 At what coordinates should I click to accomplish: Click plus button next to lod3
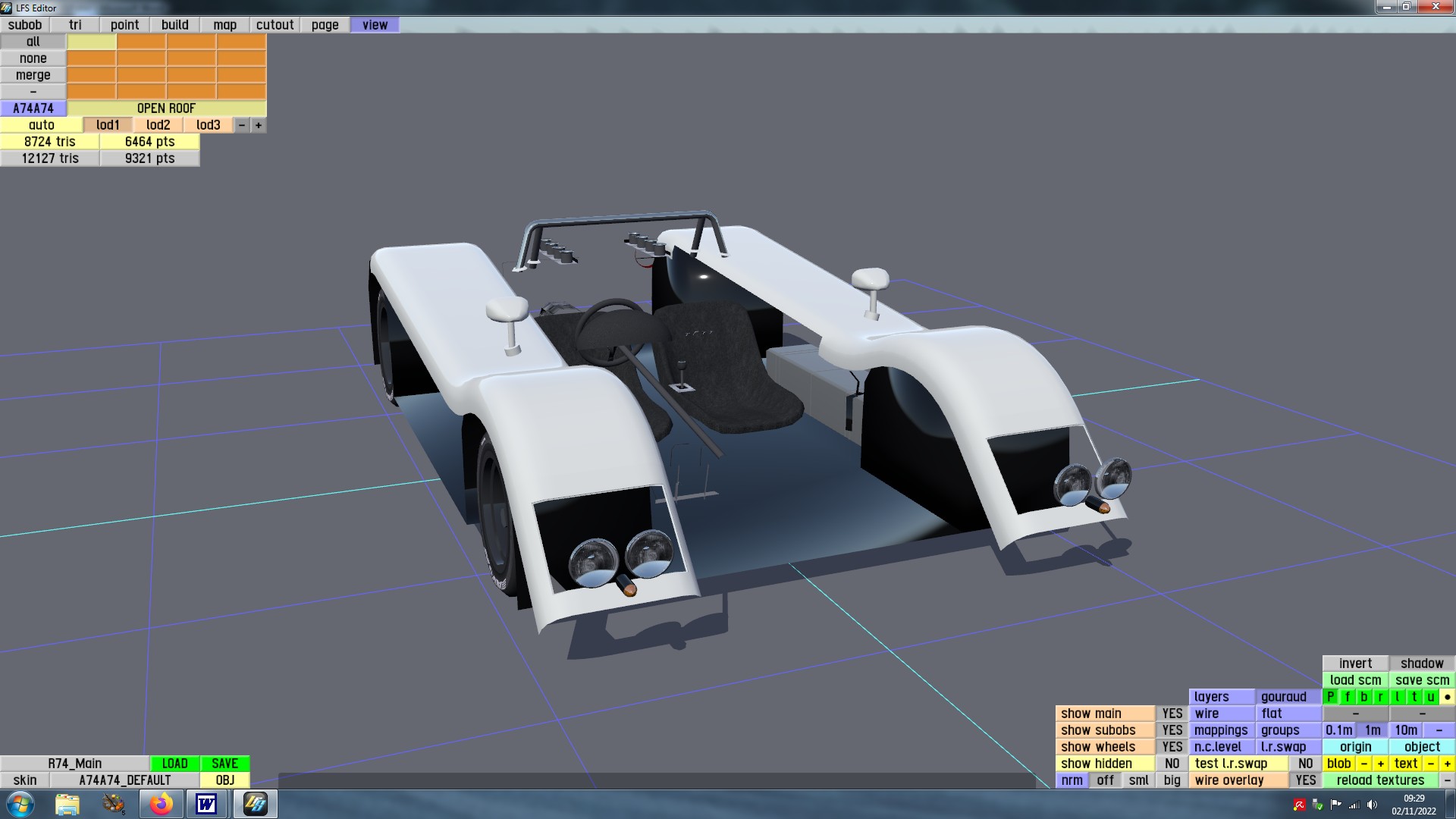point(259,125)
